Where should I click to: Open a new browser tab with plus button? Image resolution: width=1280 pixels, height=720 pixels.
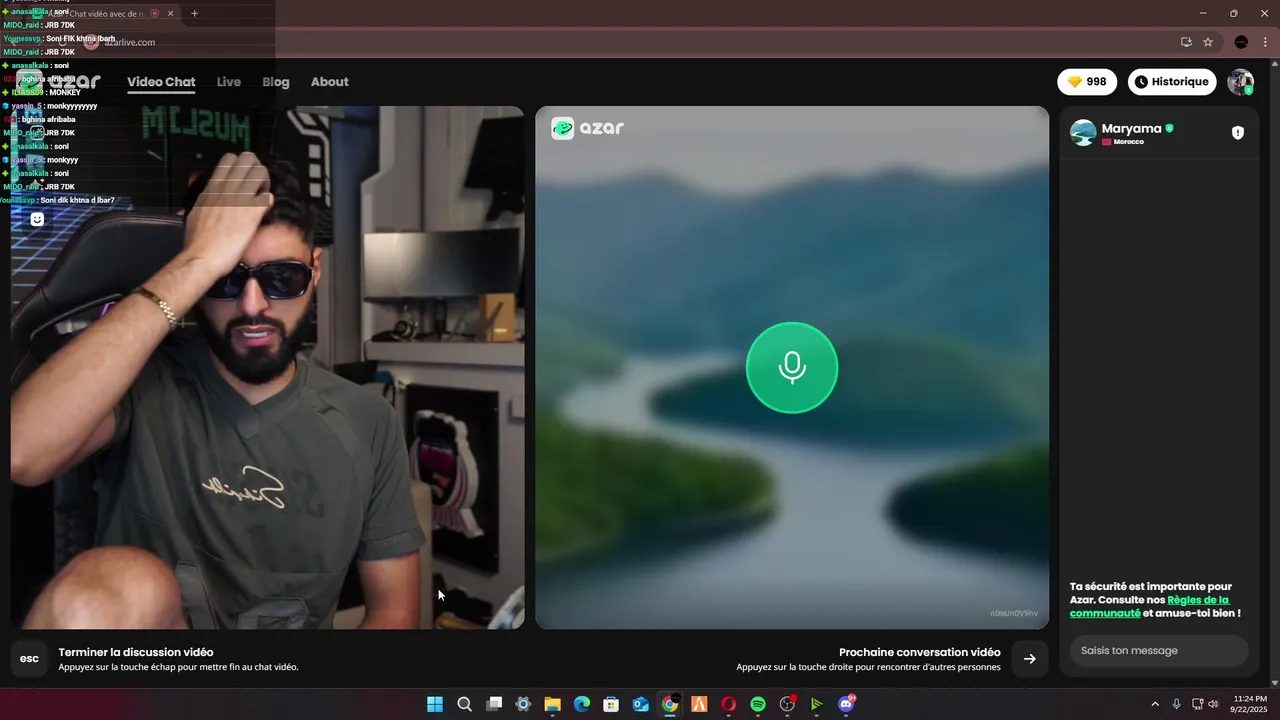(194, 13)
